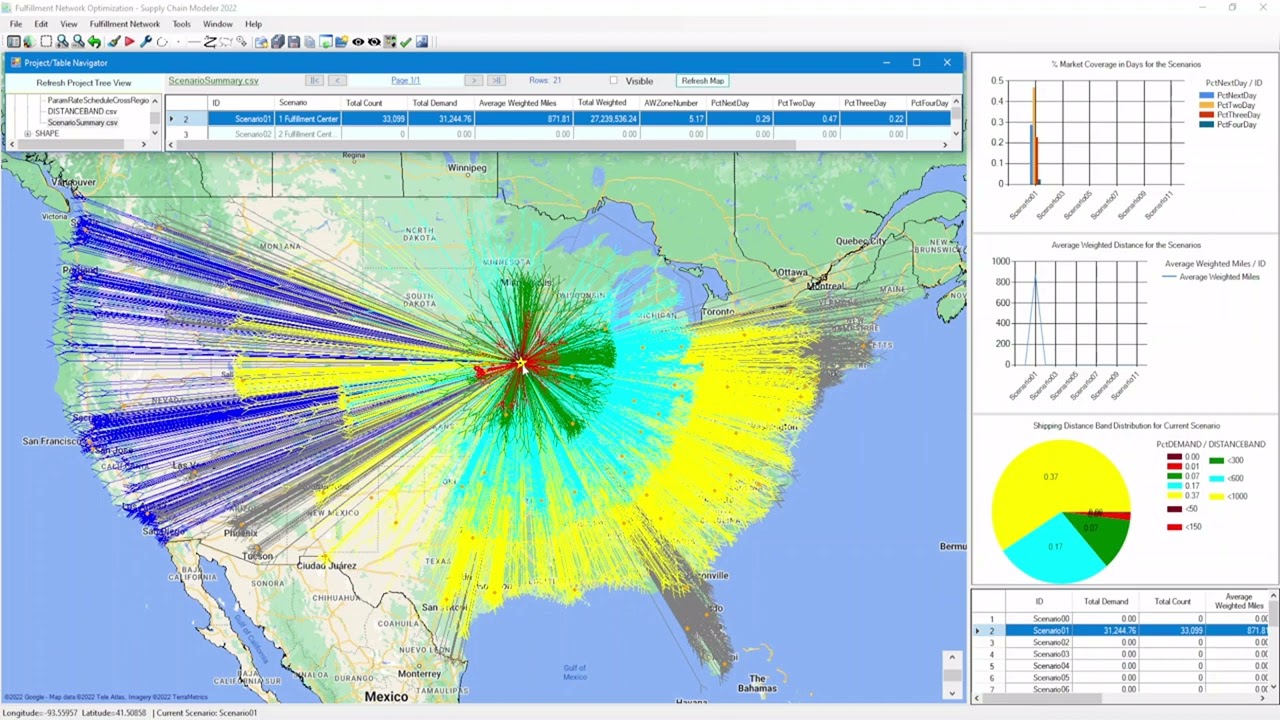This screenshot has height=720, width=1280.
Task: Select ParamRateScheduleCrossRegio tree item
Action: tap(98, 101)
